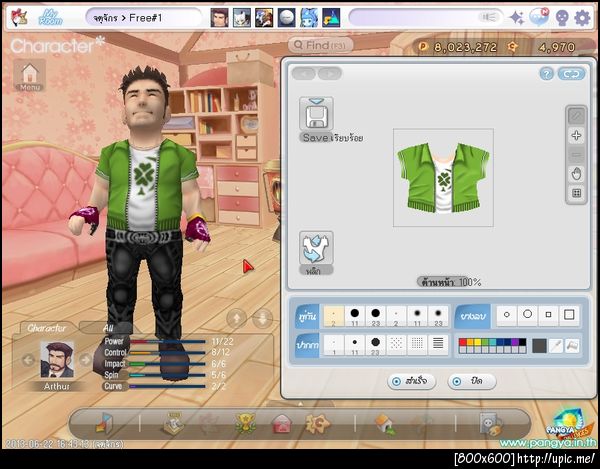Click the white cat portrait in top bar
600x469 pixels.
242,18
